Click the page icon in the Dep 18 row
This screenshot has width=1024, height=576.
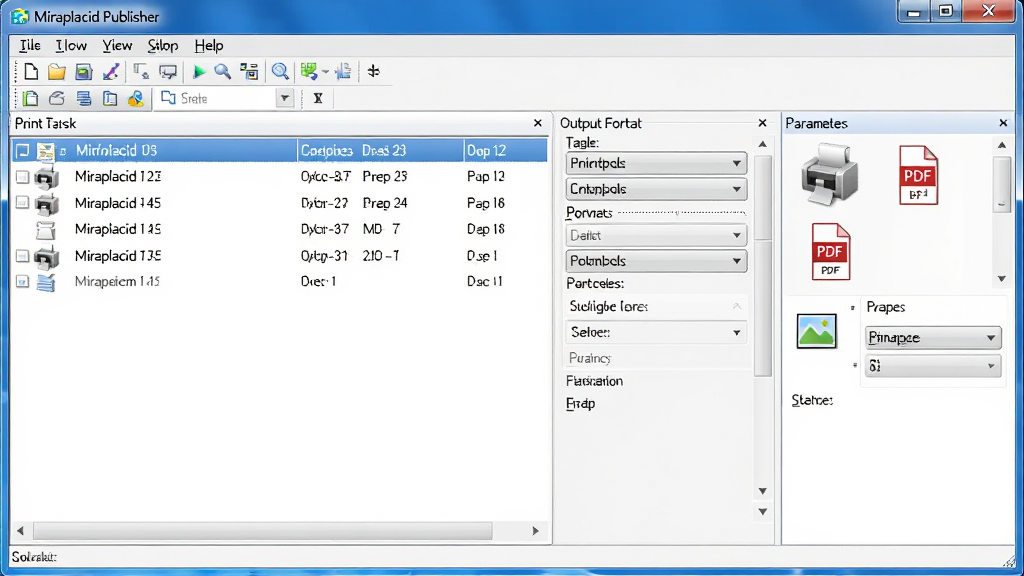pos(46,230)
